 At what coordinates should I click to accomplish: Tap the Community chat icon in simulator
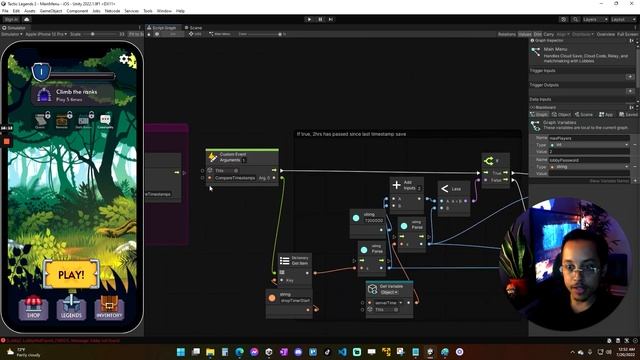105,120
